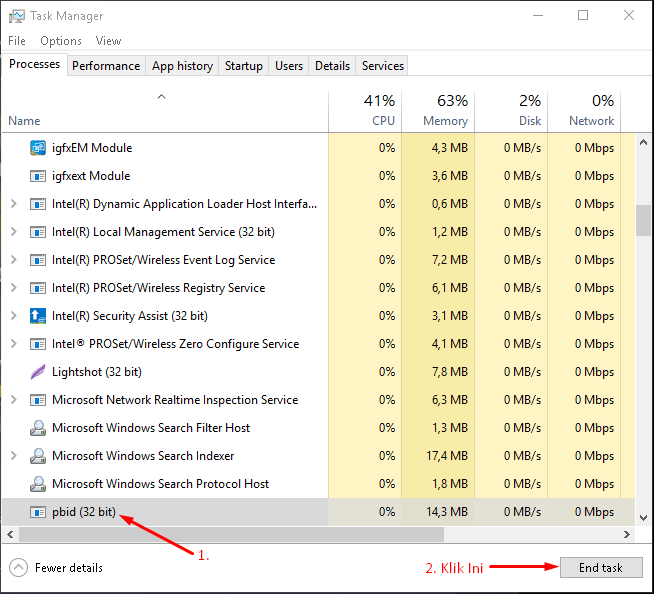
Task: Click the vertical scrollbar thumb
Action: pyautogui.click(x=643, y=220)
